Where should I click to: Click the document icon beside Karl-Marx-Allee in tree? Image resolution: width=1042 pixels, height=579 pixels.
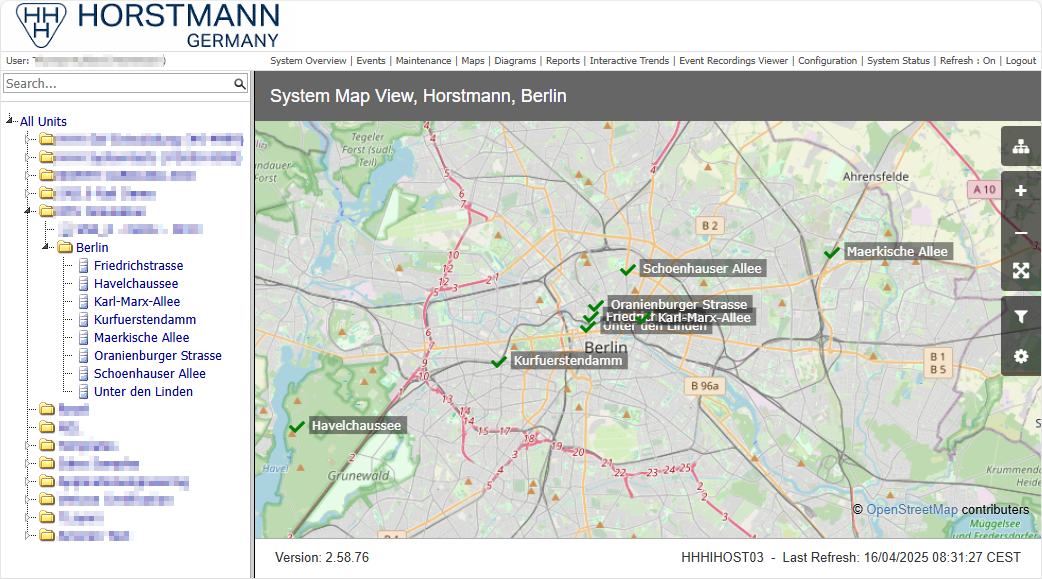coord(84,302)
